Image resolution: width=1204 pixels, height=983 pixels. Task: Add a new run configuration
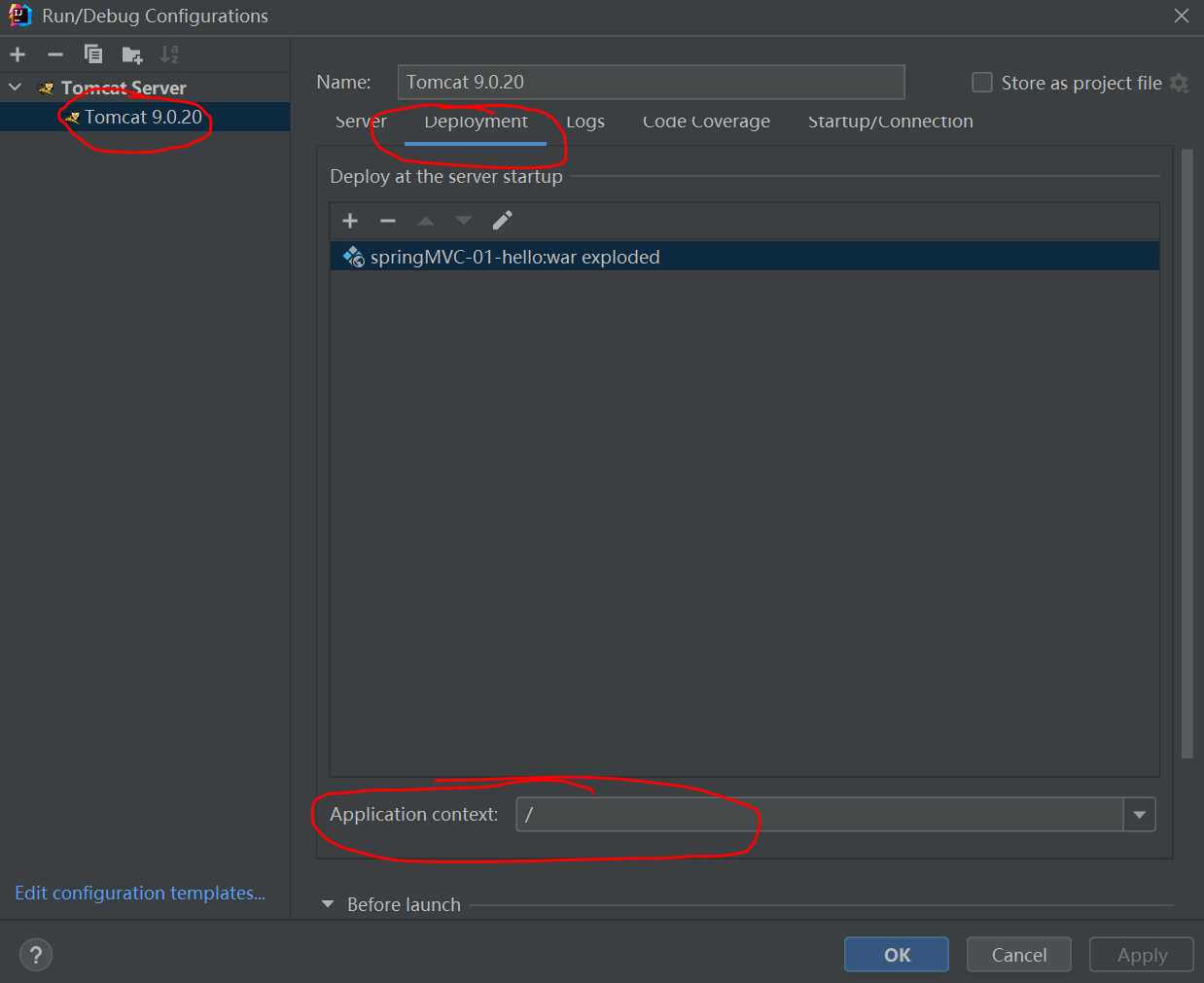coord(18,54)
